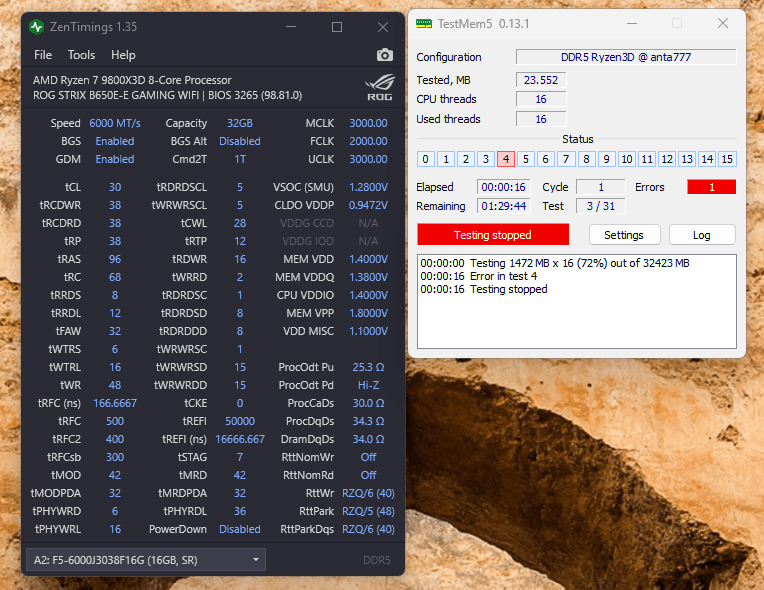Open the TestMem5 Log

click(702, 235)
